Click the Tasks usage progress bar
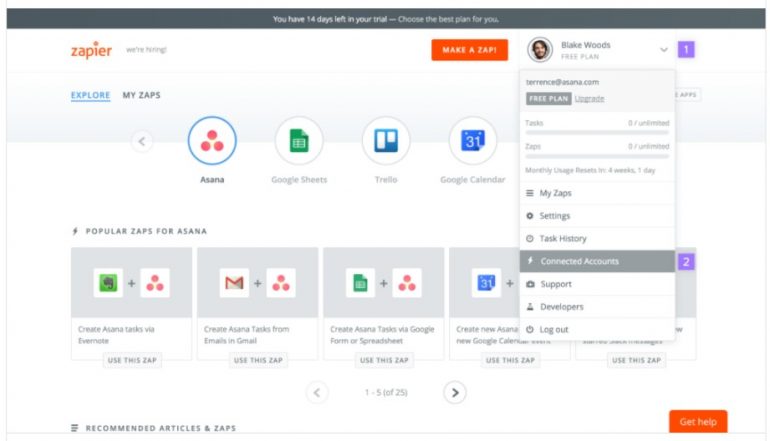Image resolution: width=770 pixels, height=441 pixels. (x=597, y=133)
